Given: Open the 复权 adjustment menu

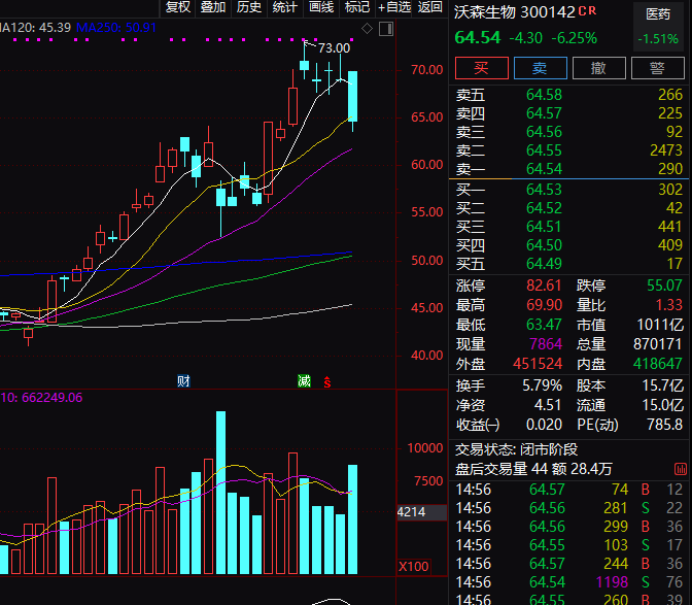Looking at the screenshot, I should point(178,7).
